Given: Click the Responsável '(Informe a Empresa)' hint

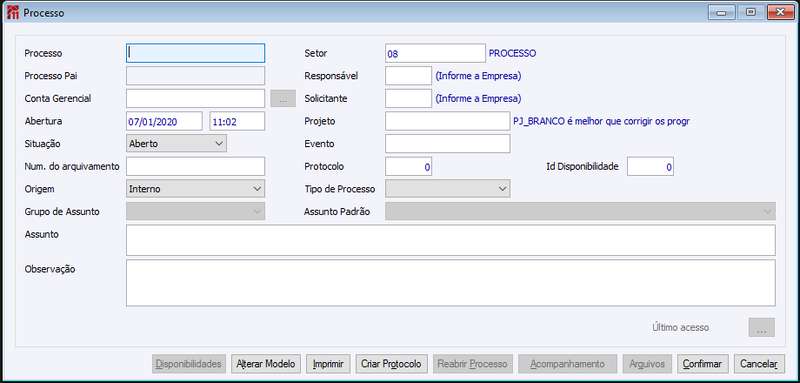Looking at the screenshot, I should (x=478, y=76).
